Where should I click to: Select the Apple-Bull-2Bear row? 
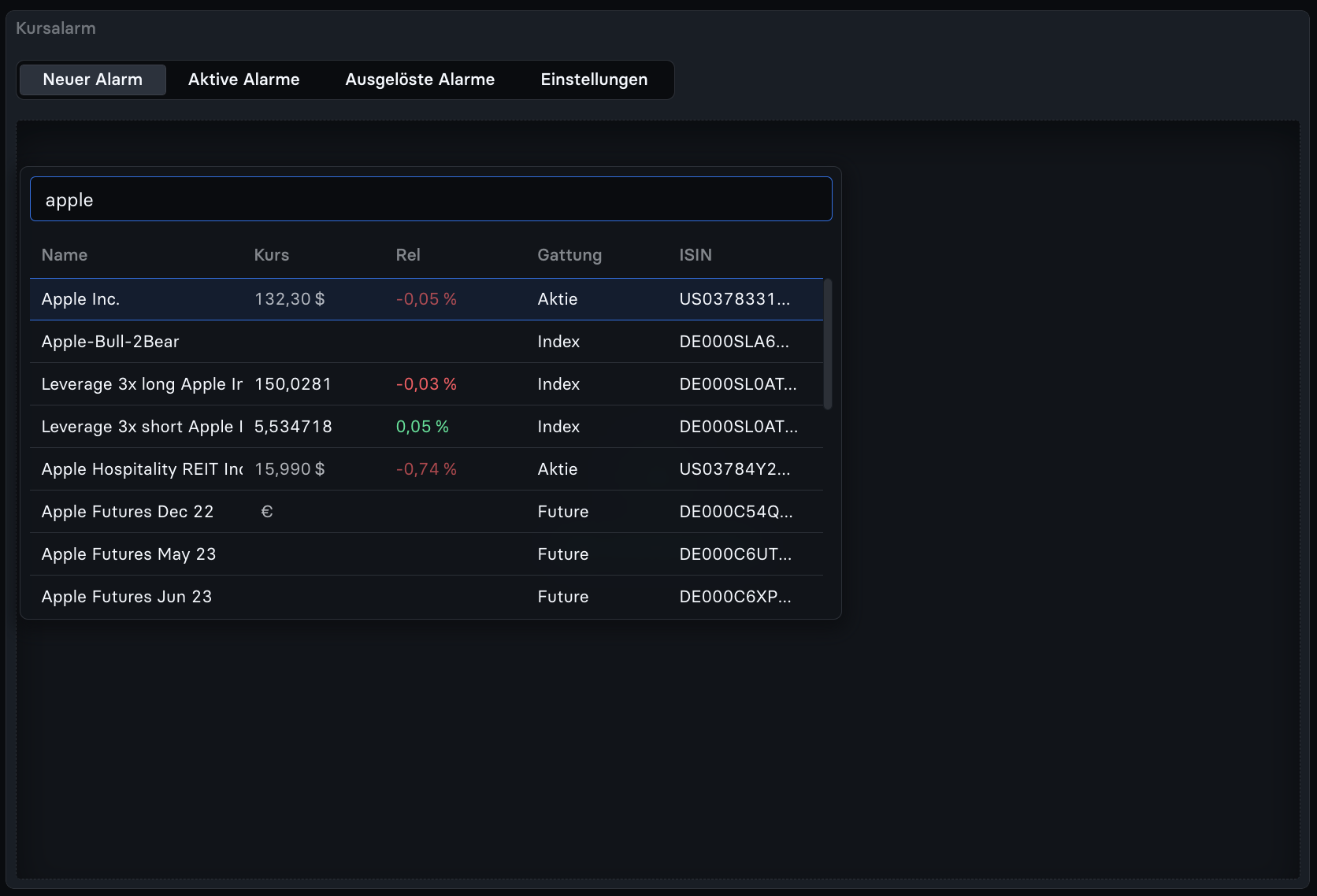pos(426,342)
